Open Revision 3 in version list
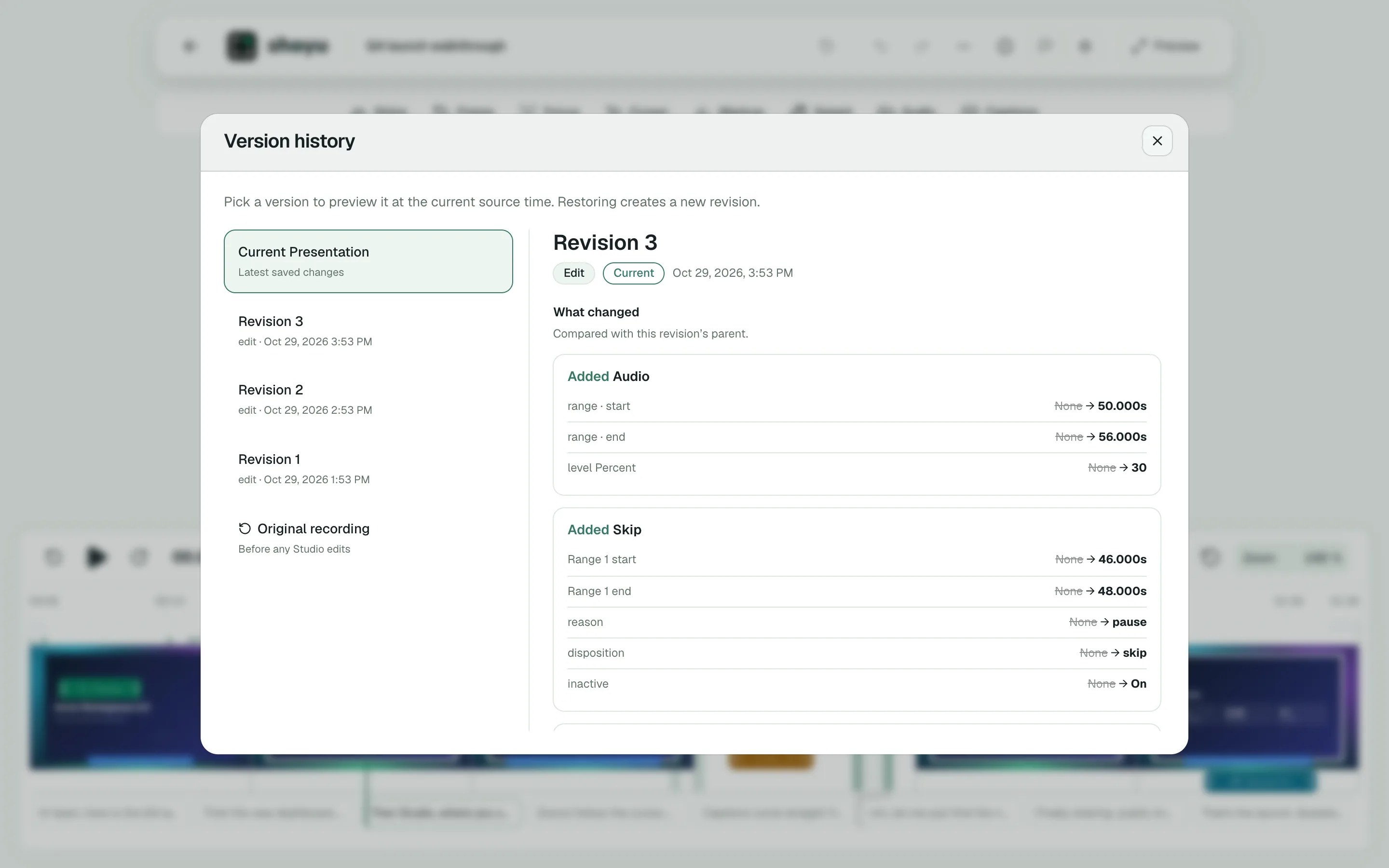The width and height of the screenshot is (1389, 868). pos(368,331)
